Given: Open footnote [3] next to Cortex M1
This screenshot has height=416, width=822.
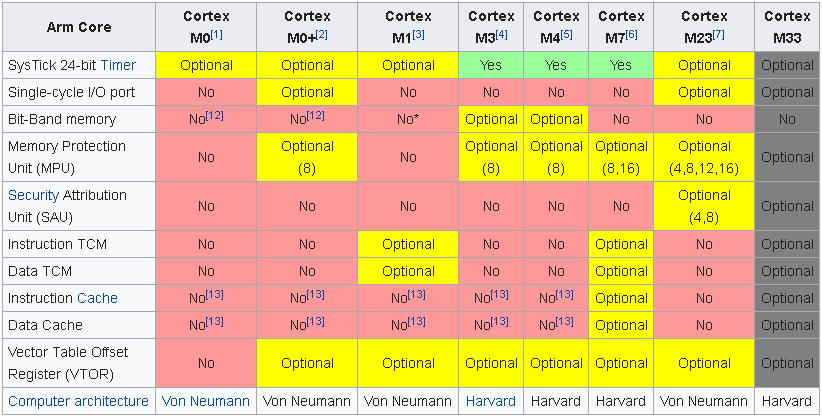Looking at the screenshot, I should click(x=418, y=35).
